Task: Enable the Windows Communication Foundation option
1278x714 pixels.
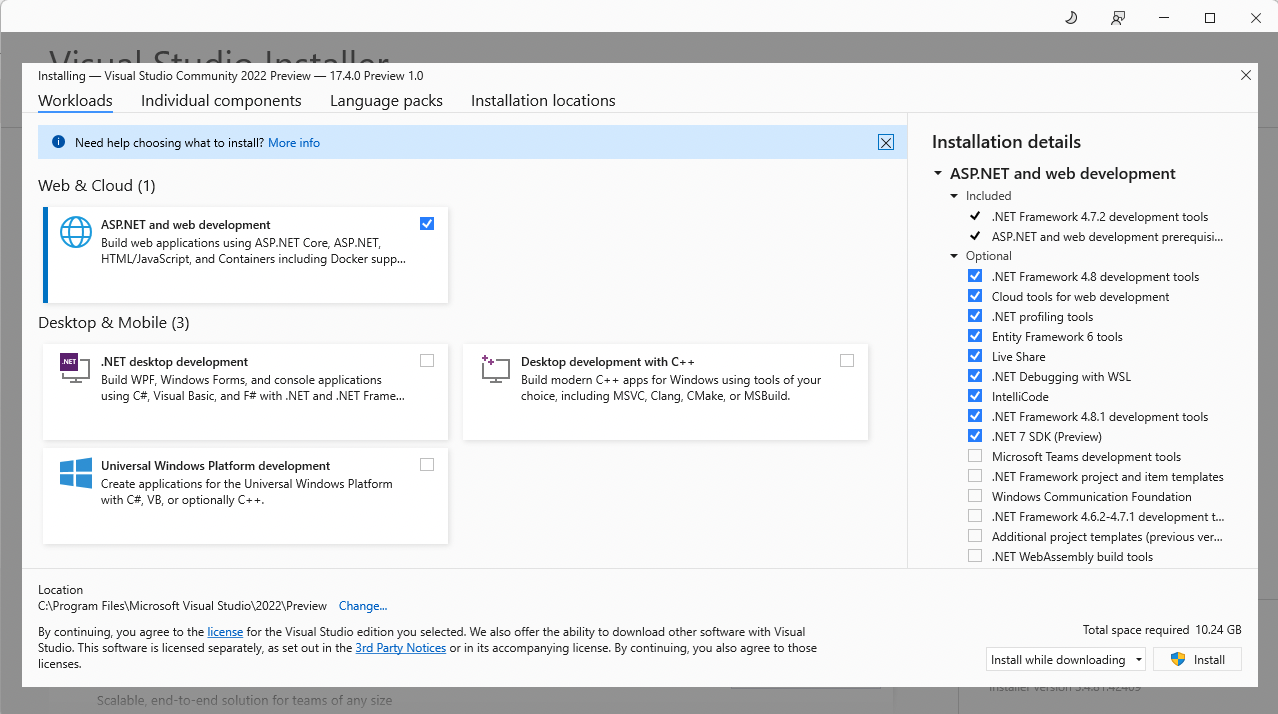Action: click(x=975, y=495)
